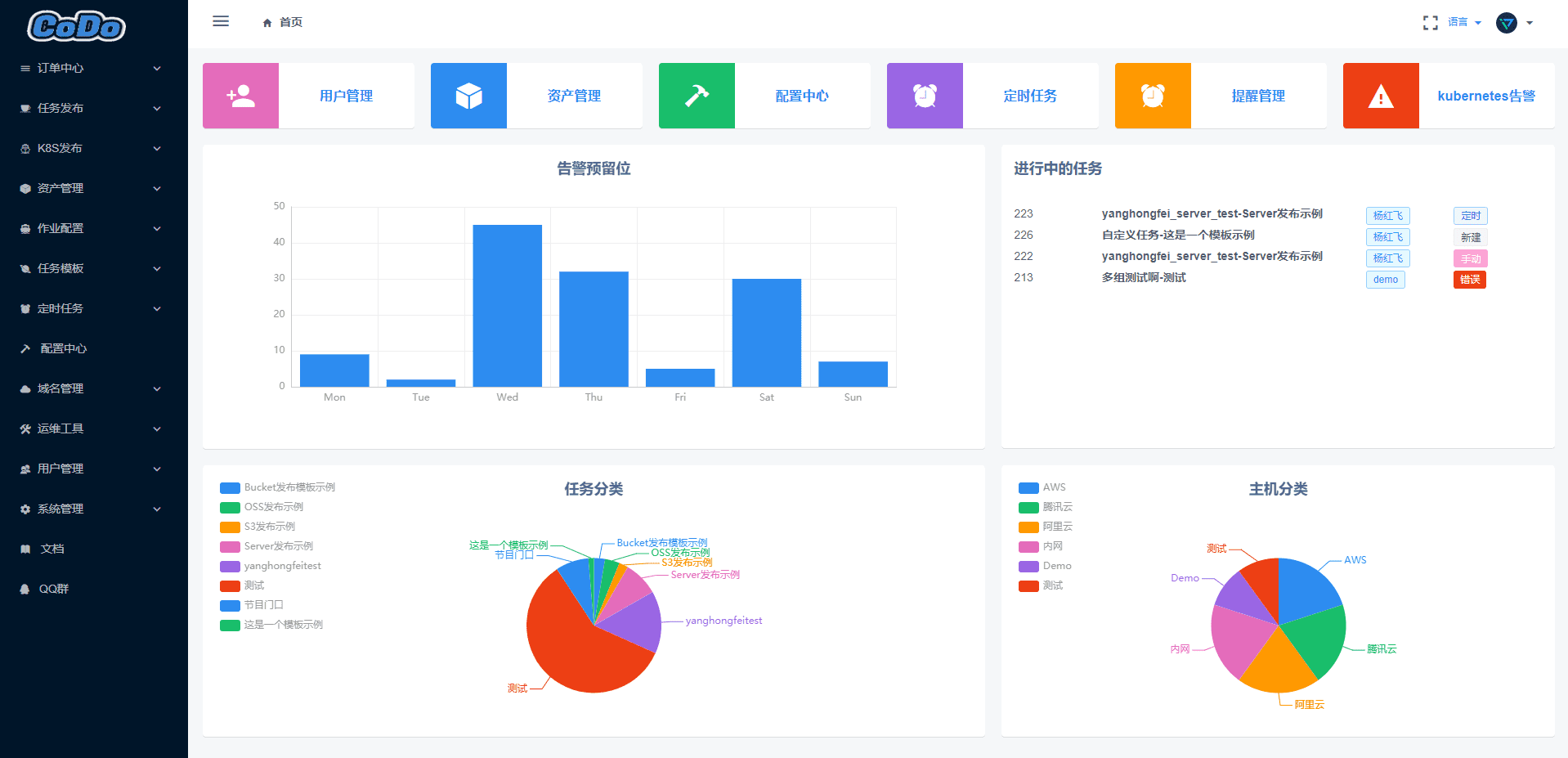
Task: Open the orange 提醒管理 alarm clock icon
Action: [1153, 96]
